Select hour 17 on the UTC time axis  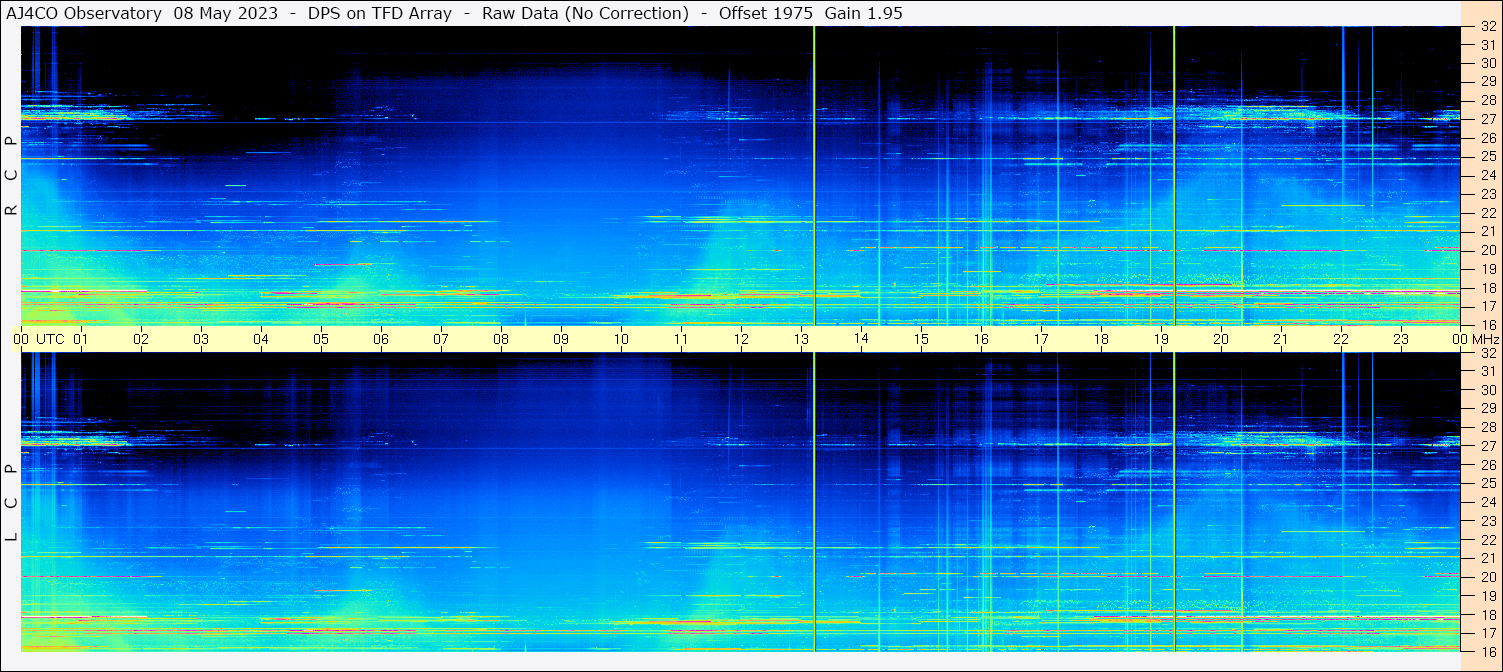[1041, 339]
